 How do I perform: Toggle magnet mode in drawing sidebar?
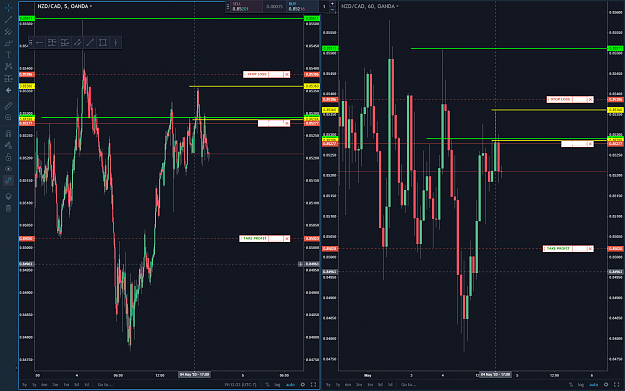click(x=8, y=133)
